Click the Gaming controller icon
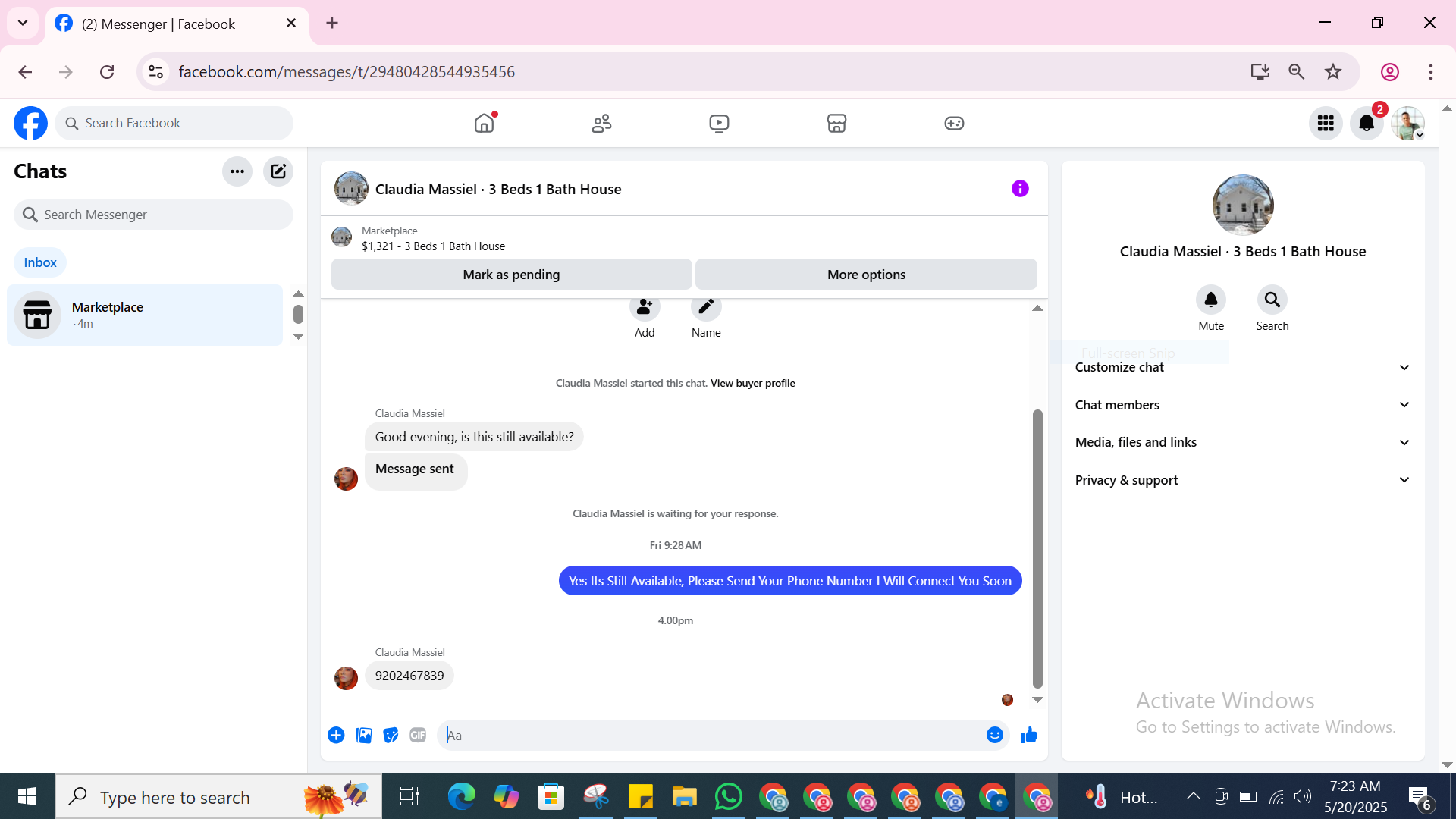 click(x=954, y=123)
